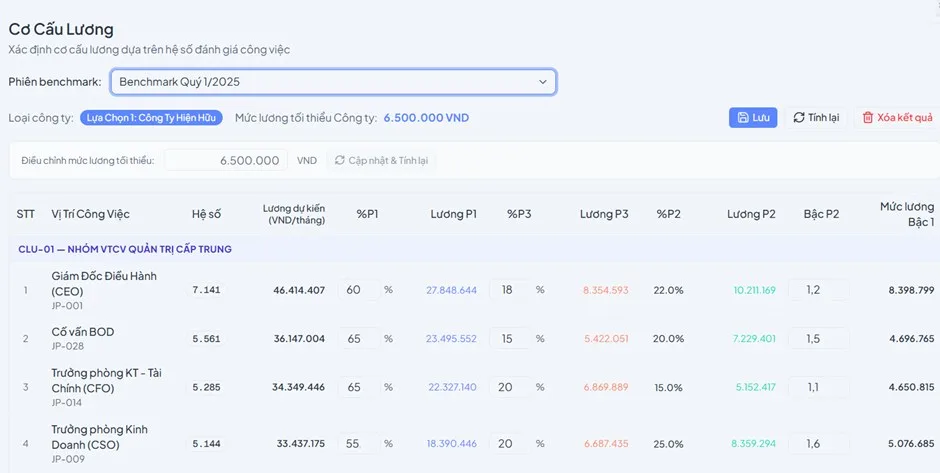Click the Lương P3 value 8.354.593

click(x=605, y=290)
